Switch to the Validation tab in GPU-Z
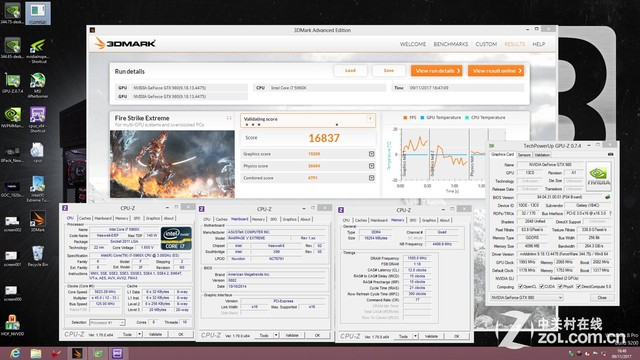 542,155
